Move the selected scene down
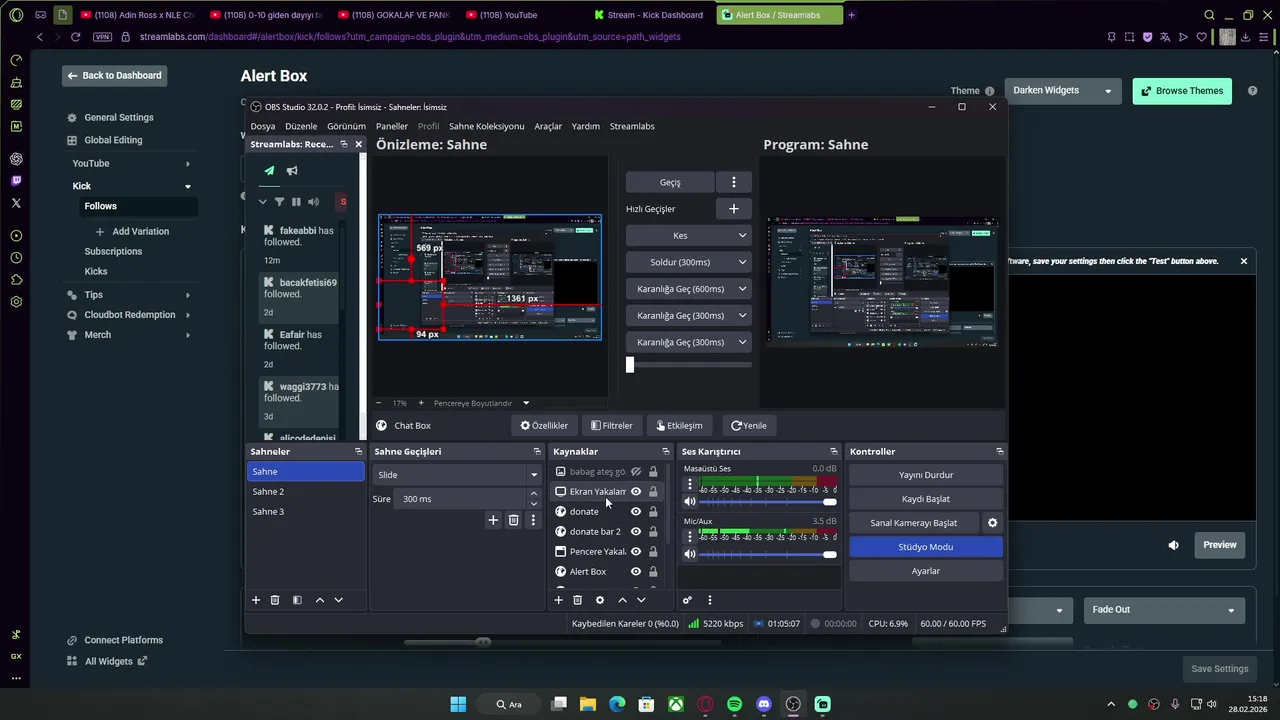The width and height of the screenshot is (1280, 720). click(338, 600)
